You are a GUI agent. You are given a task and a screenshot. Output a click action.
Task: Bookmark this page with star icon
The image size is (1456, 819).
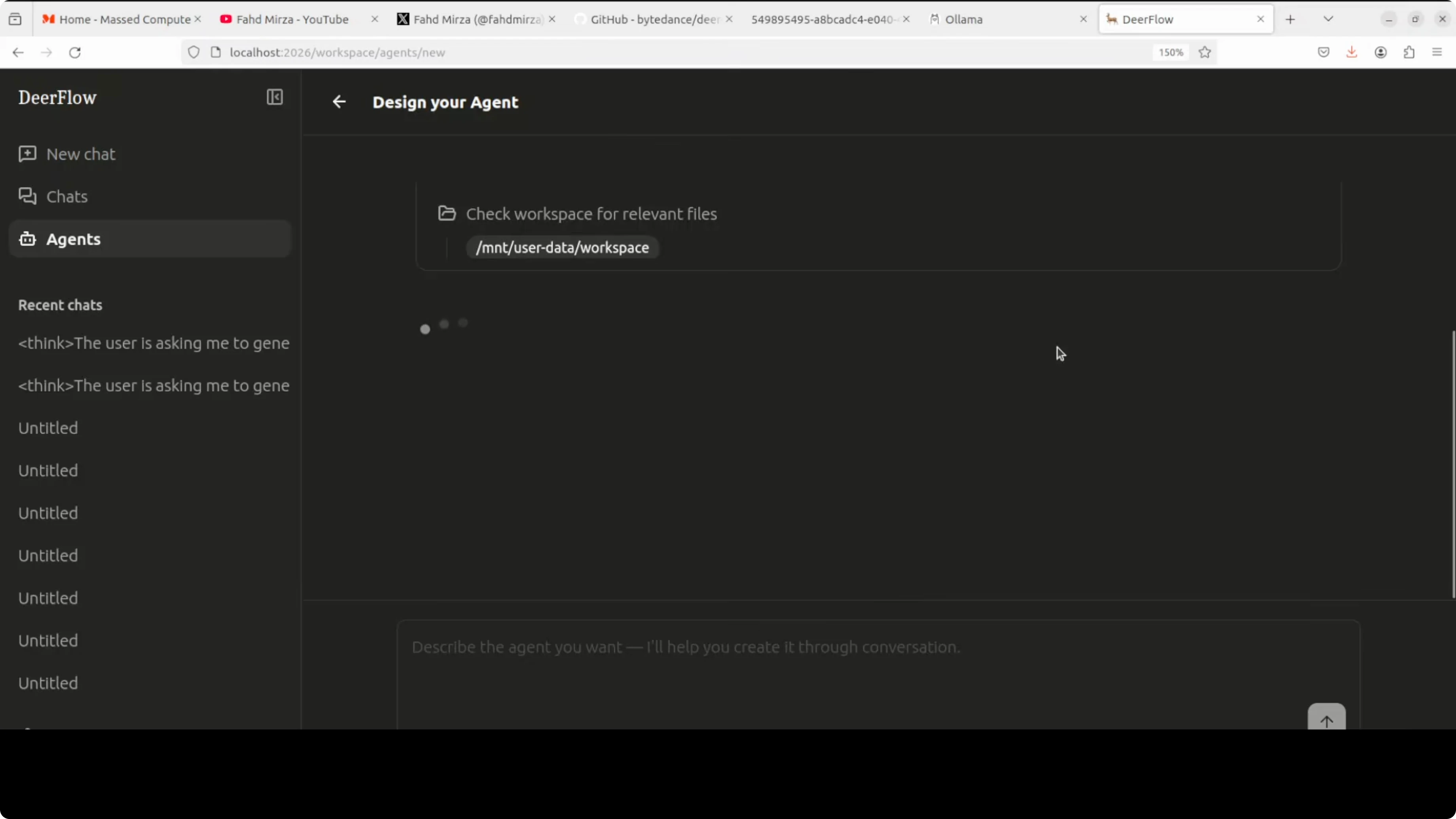click(1204, 53)
